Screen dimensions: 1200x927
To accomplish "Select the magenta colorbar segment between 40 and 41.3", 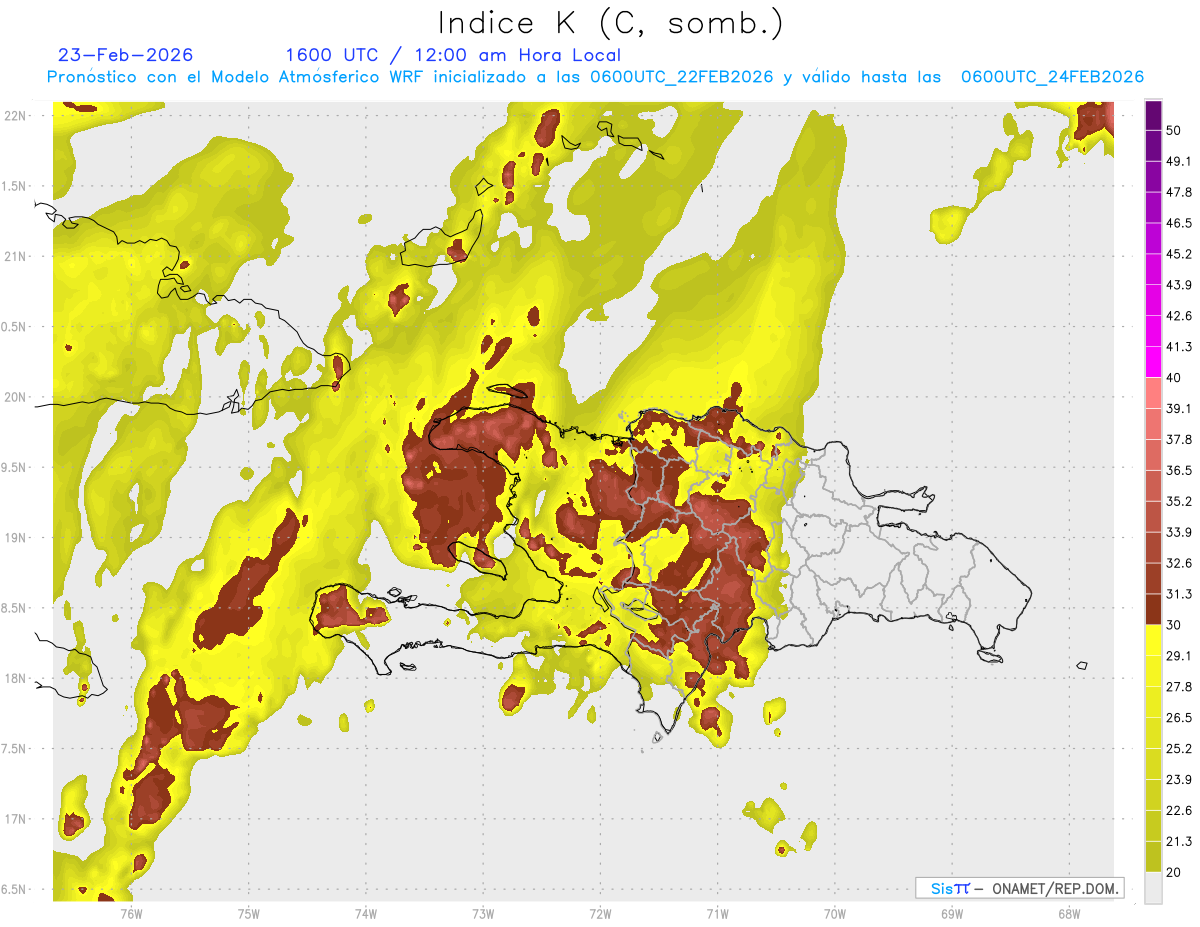I will click(1154, 362).
